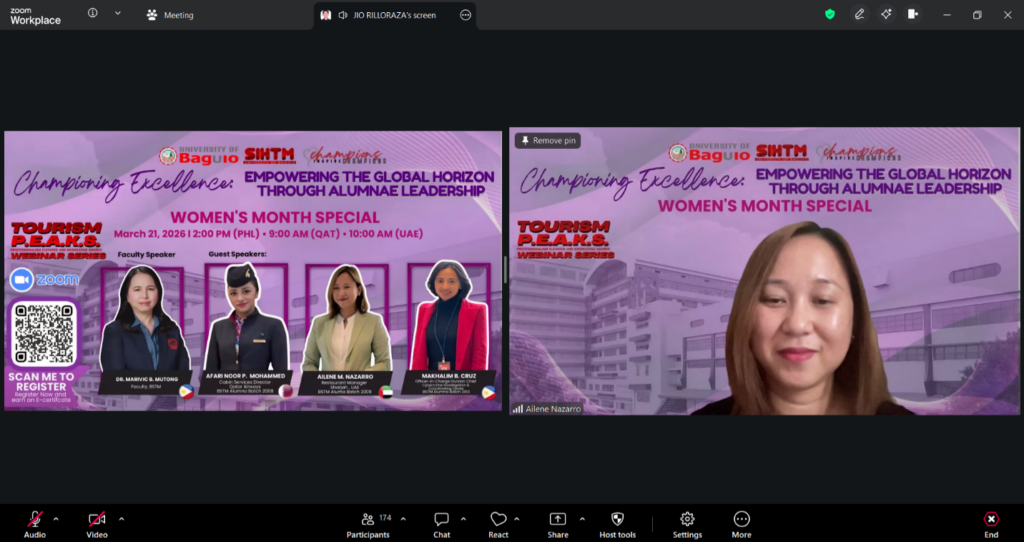Open the Participants panel
Screen dimensions: 1024x542
tap(368, 524)
